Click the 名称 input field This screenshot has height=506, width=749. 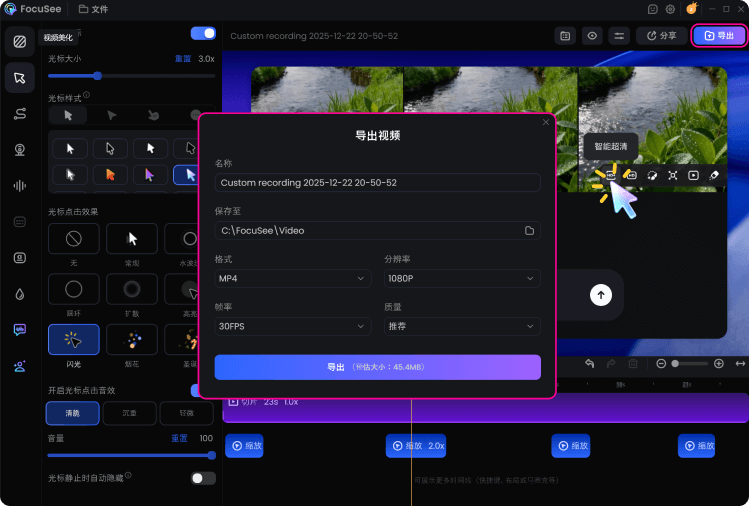click(377, 183)
